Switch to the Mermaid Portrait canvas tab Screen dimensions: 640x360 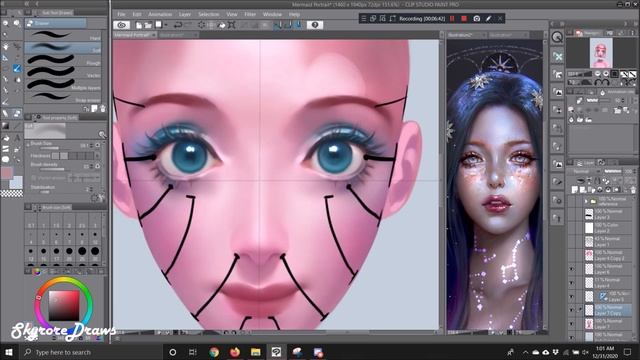point(132,35)
